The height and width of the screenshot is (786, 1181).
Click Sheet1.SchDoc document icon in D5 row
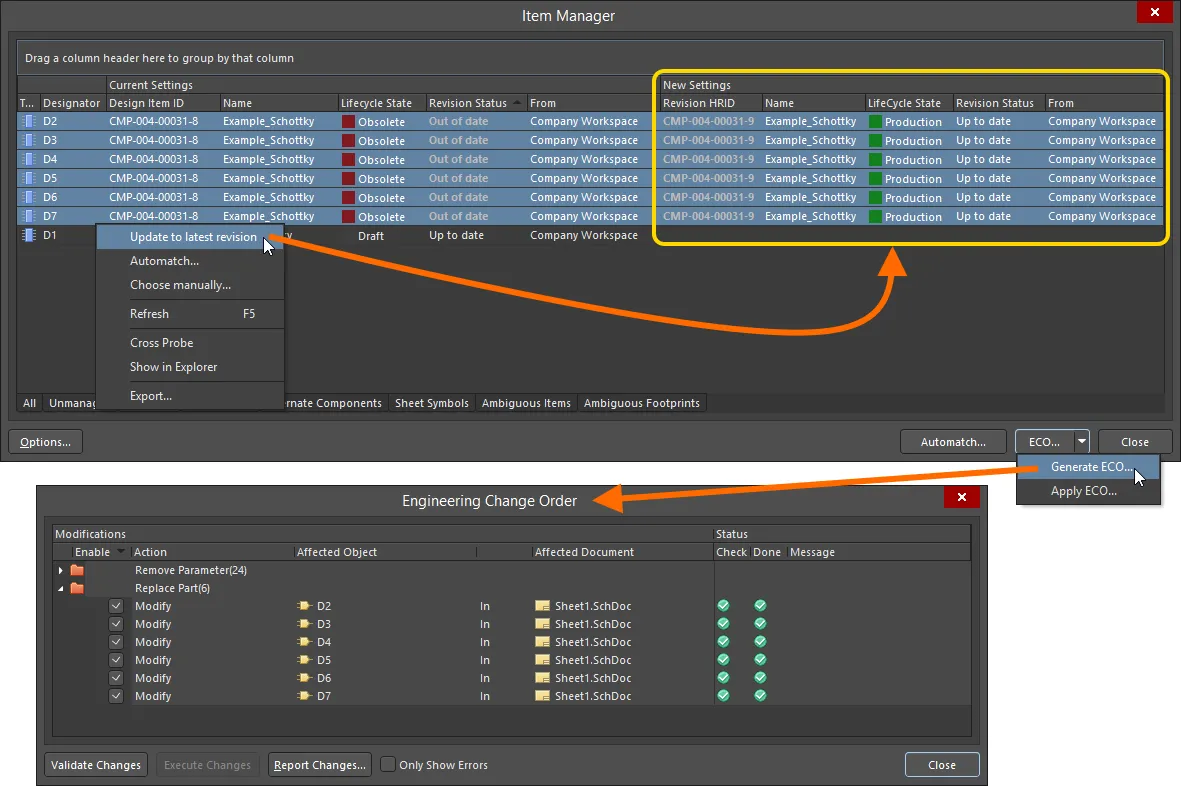[x=542, y=660]
